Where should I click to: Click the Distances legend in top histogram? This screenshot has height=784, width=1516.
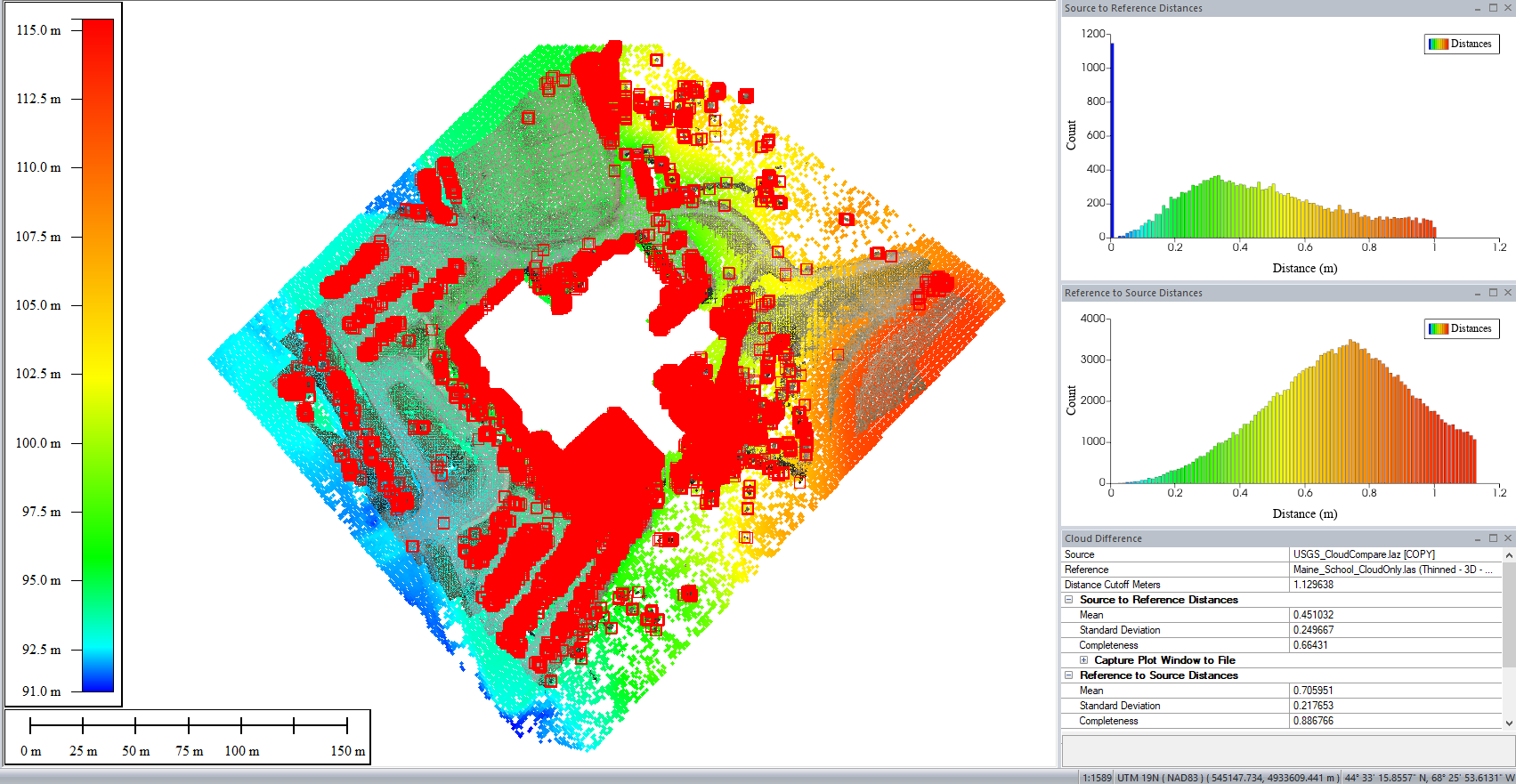[x=1462, y=44]
